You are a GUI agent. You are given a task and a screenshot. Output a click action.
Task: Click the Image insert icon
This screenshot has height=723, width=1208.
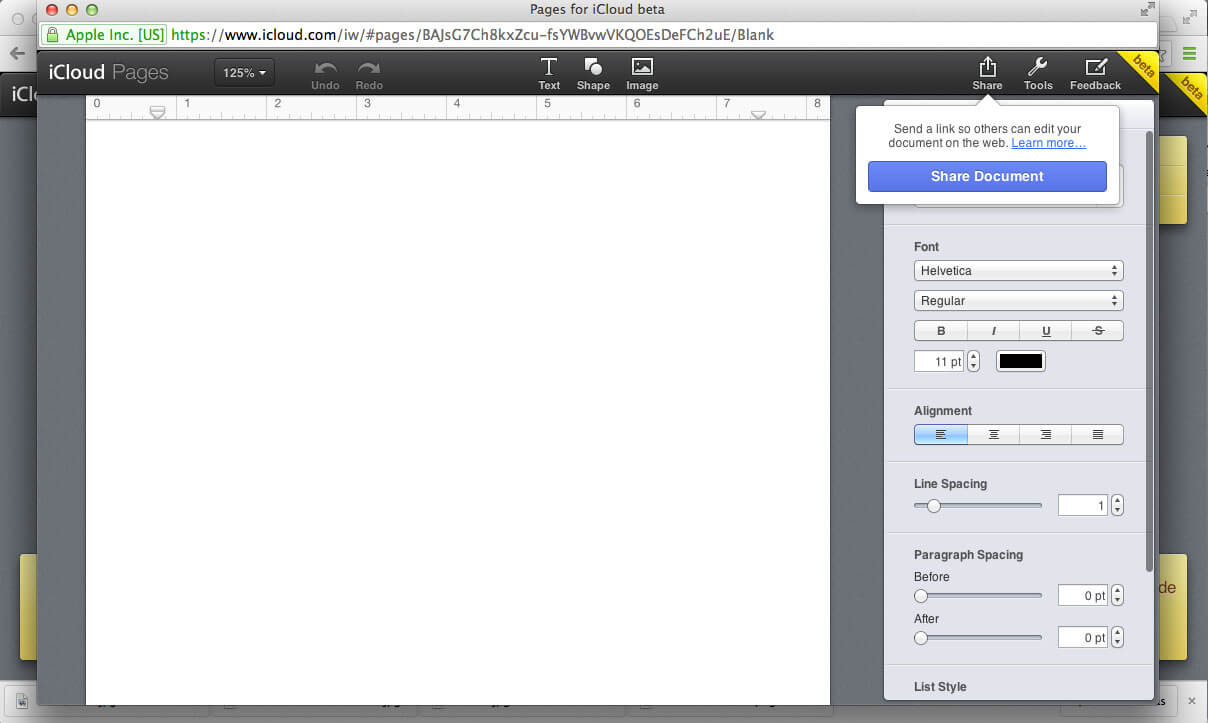point(642,68)
